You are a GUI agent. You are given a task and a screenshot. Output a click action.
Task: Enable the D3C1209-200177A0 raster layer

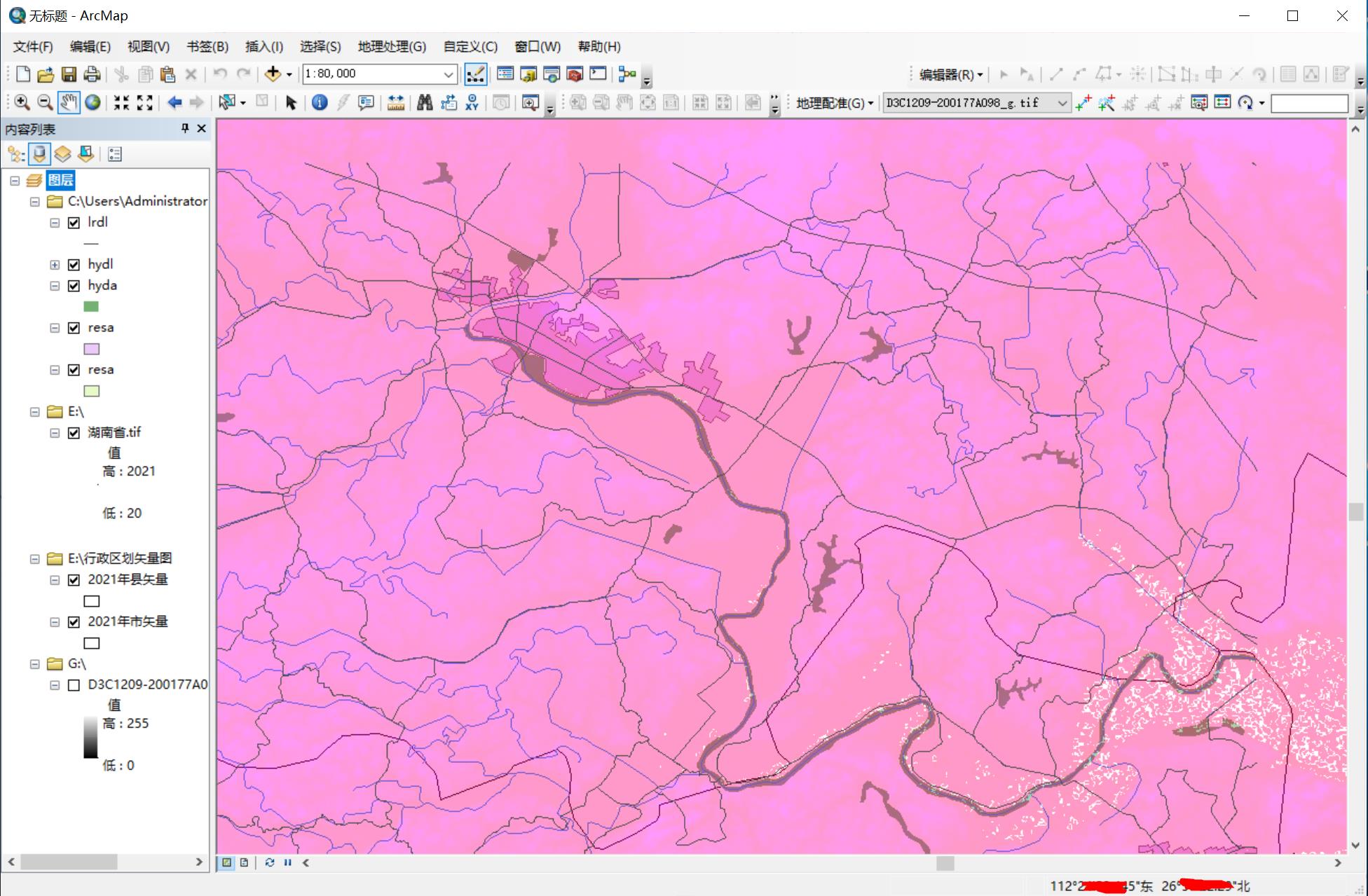coord(74,685)
